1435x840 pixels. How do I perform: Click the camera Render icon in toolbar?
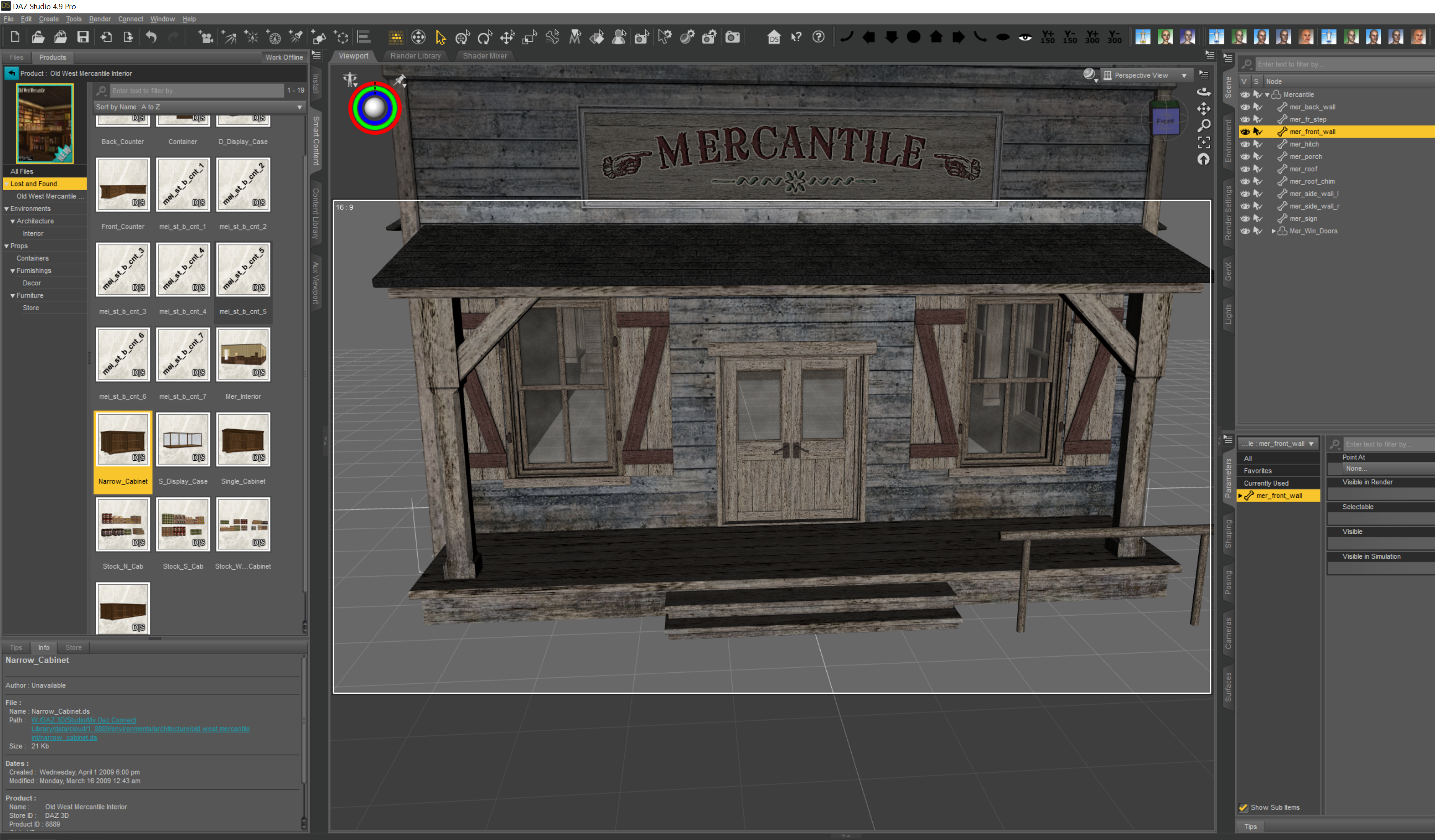click(x=732, y=38)
